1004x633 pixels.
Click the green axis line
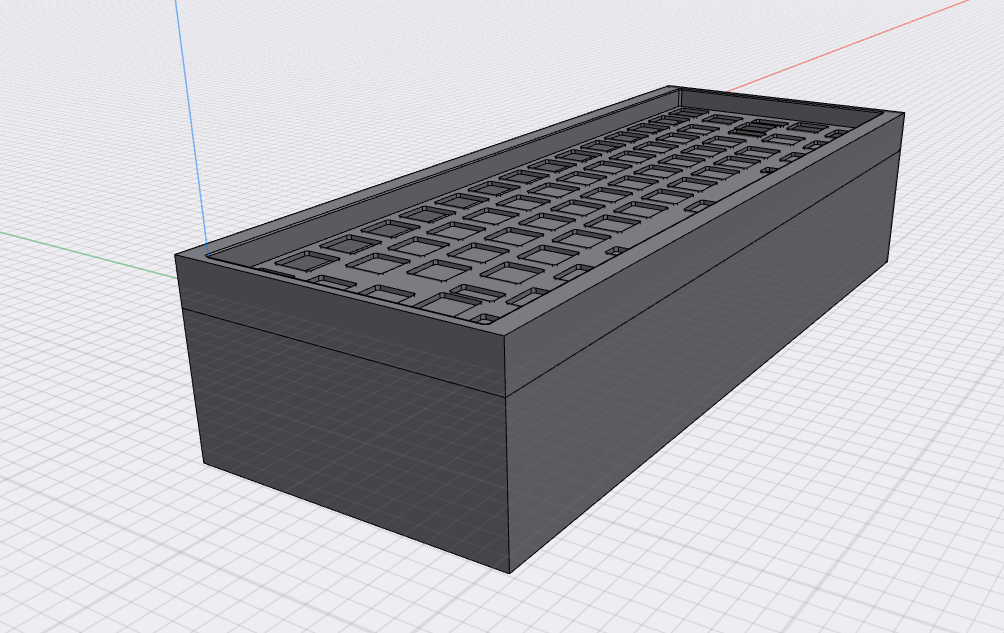(x=88, y=255)
